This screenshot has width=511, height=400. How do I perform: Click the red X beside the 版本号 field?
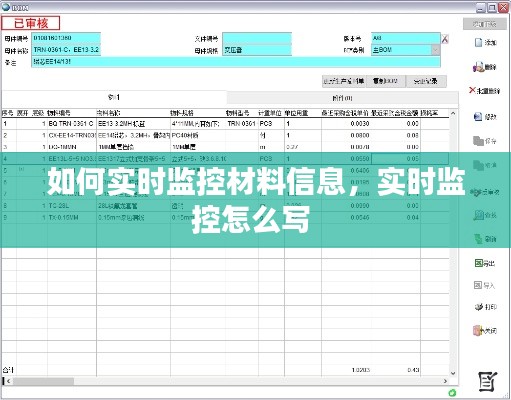(x=445, y=39)
